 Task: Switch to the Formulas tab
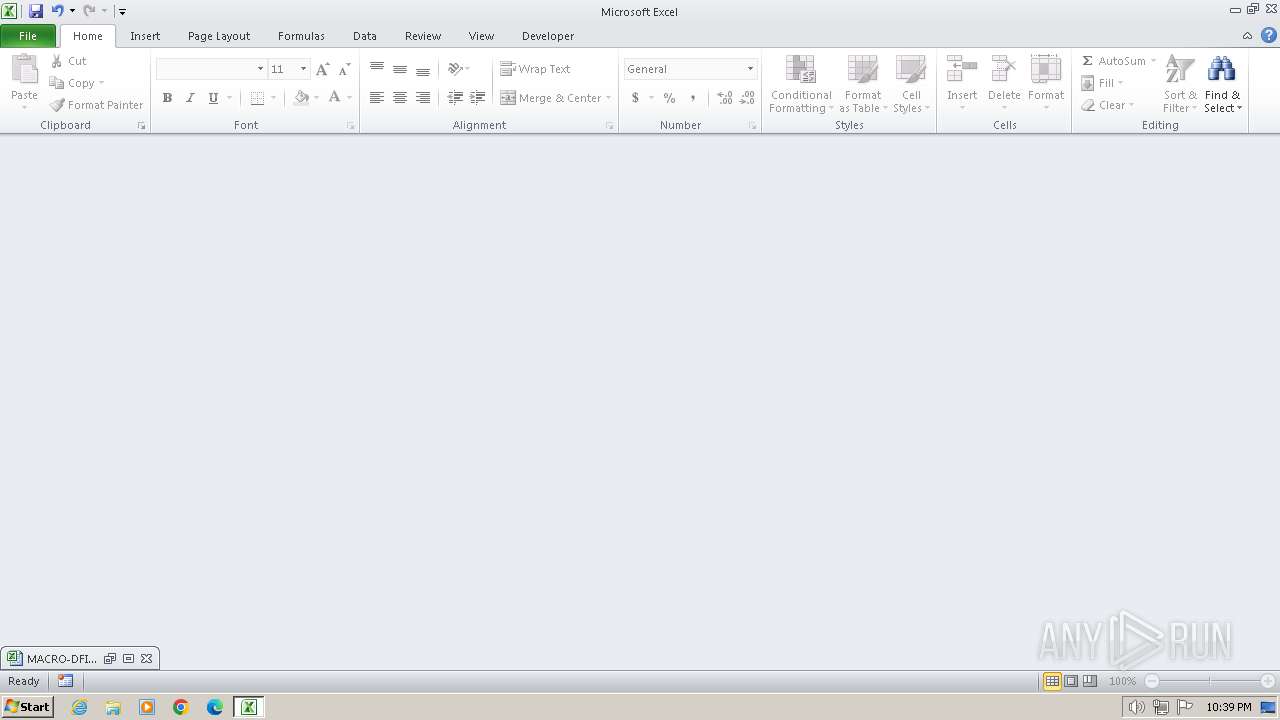tap(301, 36)
